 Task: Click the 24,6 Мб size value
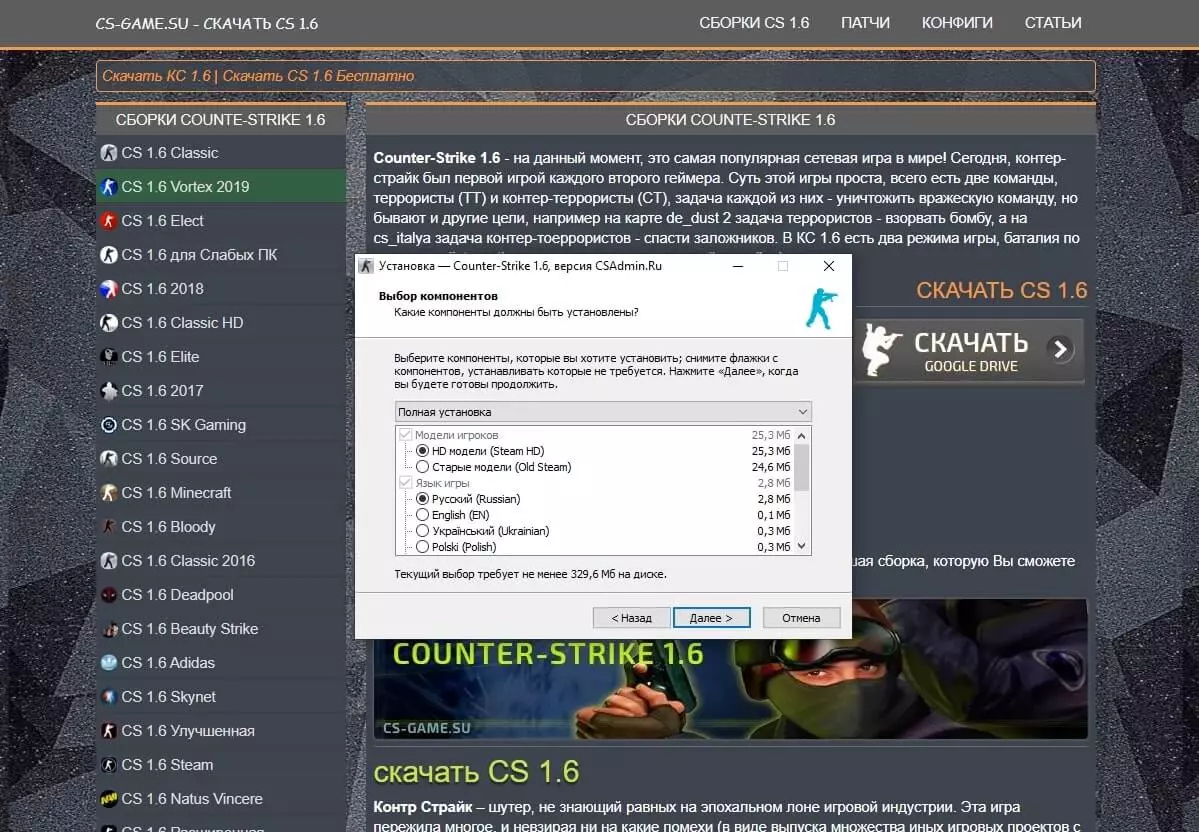pyautogui.click(x=771, y=467)
